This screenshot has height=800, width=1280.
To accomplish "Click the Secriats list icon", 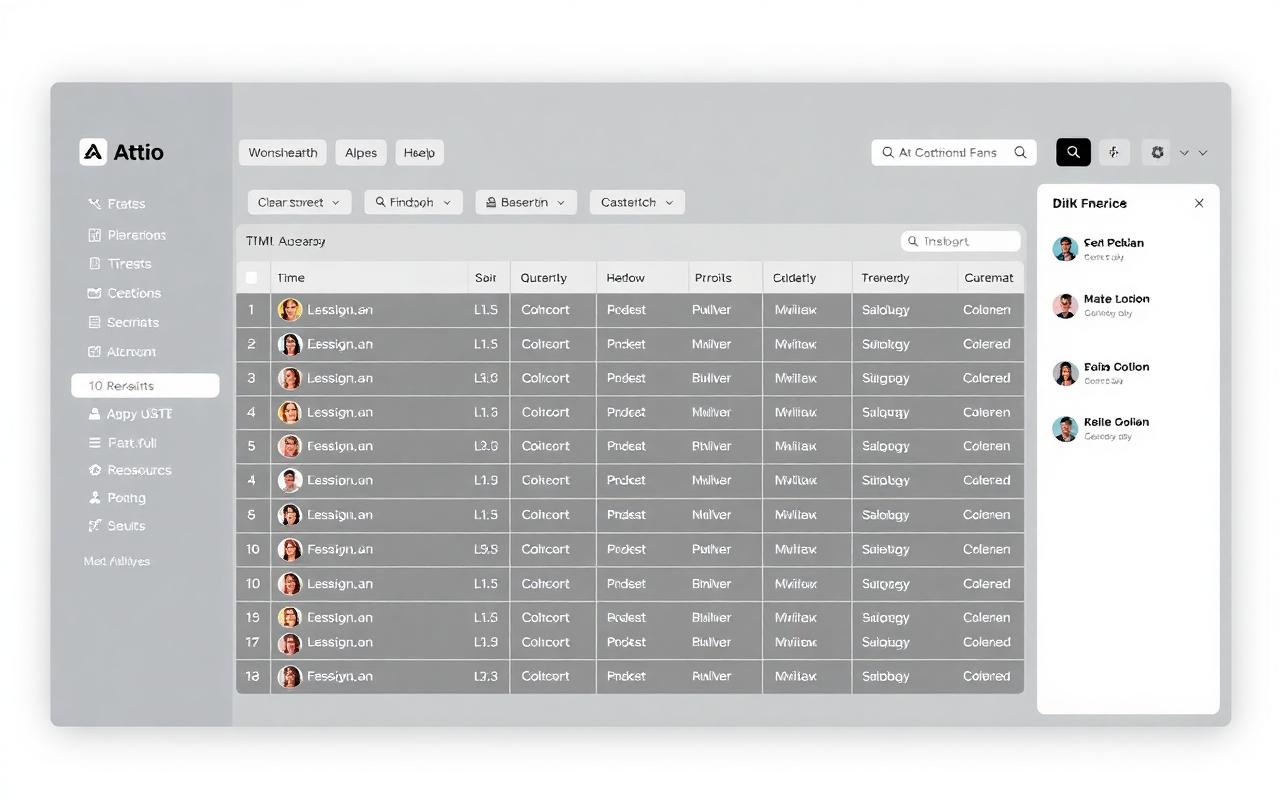I will [94, 322].
